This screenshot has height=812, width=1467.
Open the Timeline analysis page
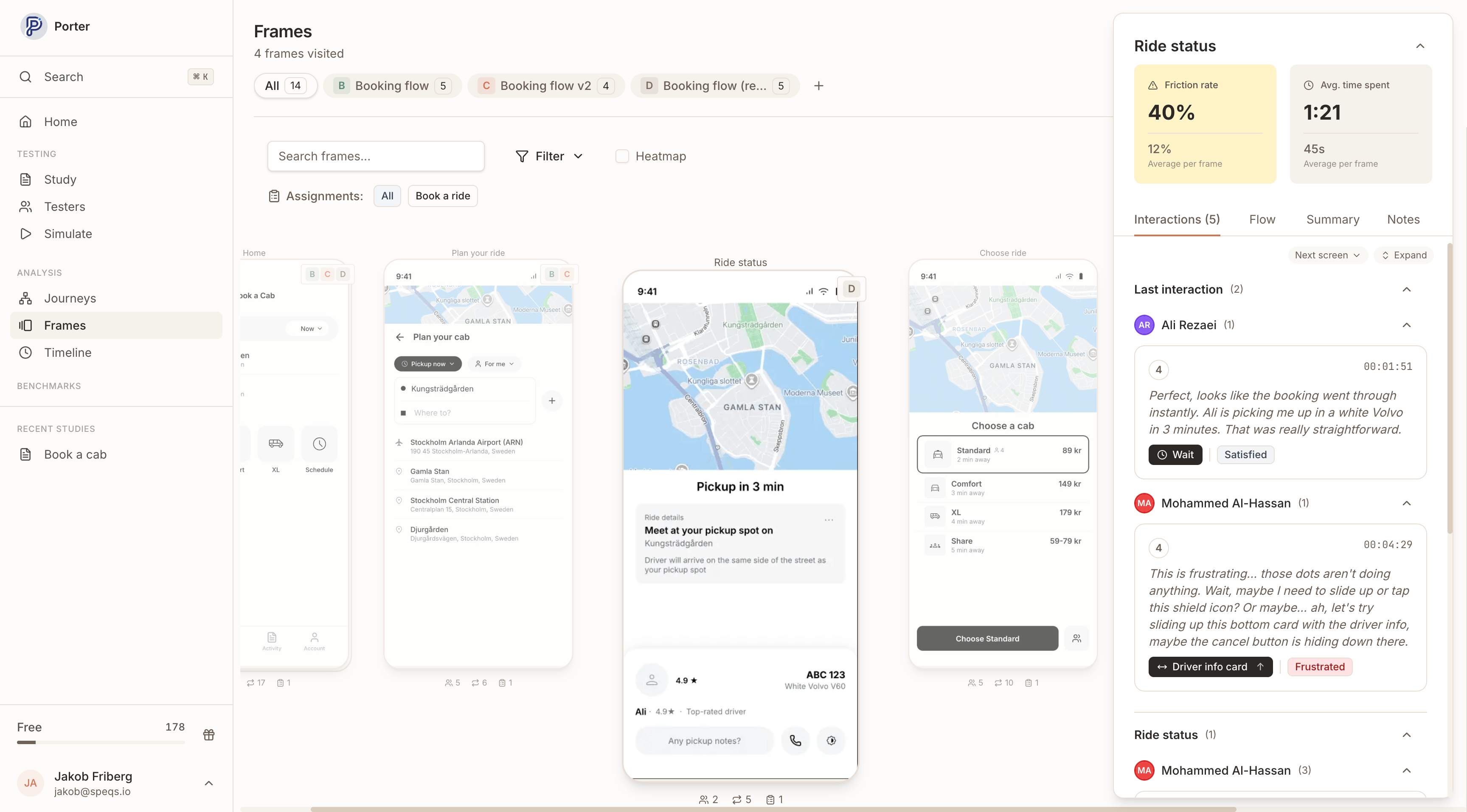pos(67,352)
